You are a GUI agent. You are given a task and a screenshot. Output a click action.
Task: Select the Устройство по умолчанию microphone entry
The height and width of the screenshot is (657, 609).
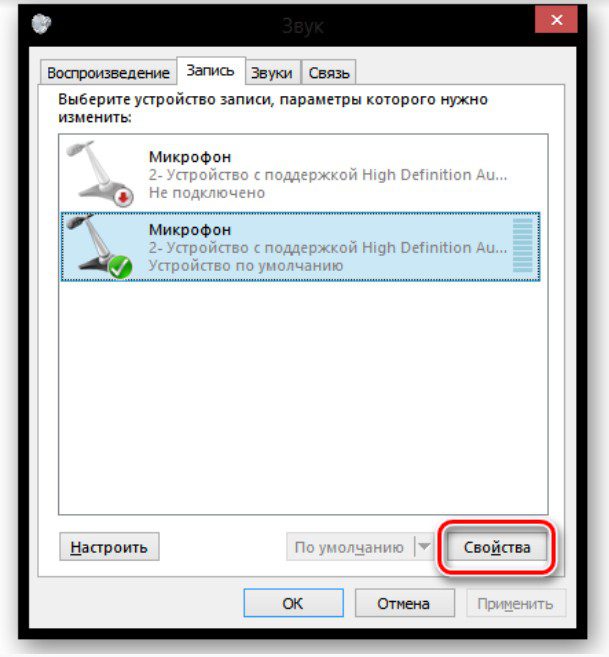[x=300, y=247]
